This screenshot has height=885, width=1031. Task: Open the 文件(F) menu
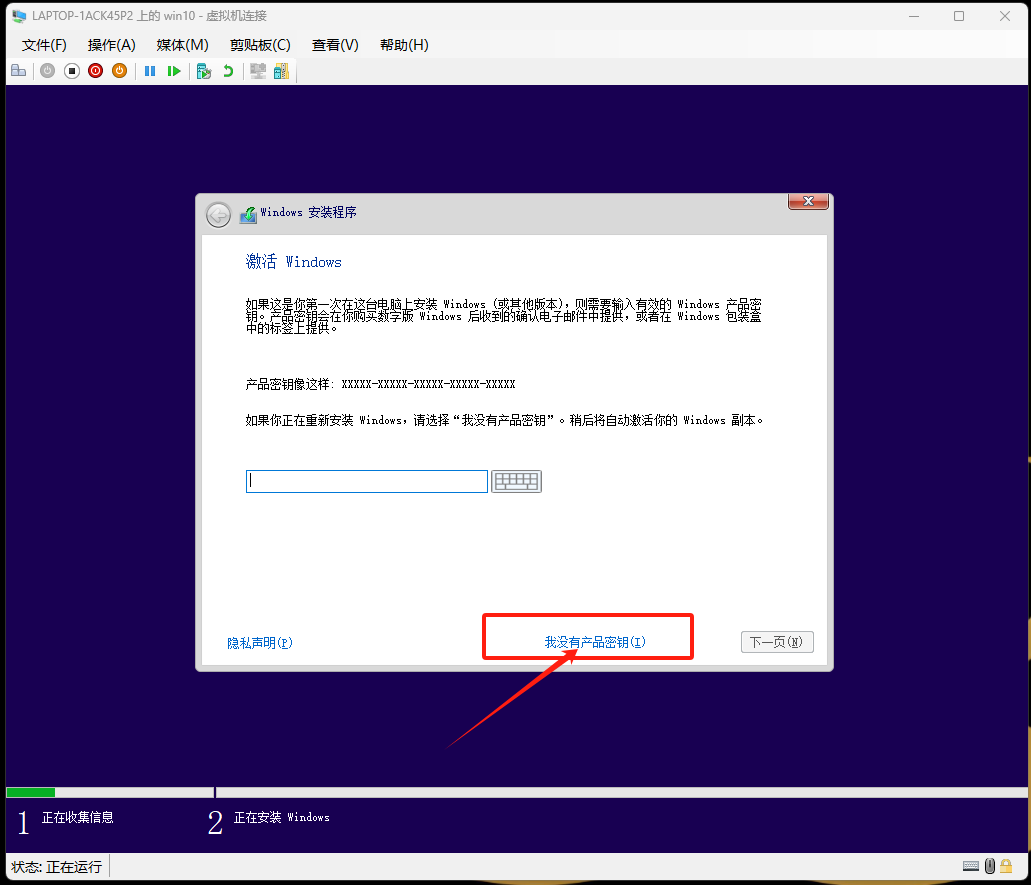click(44, 45)
